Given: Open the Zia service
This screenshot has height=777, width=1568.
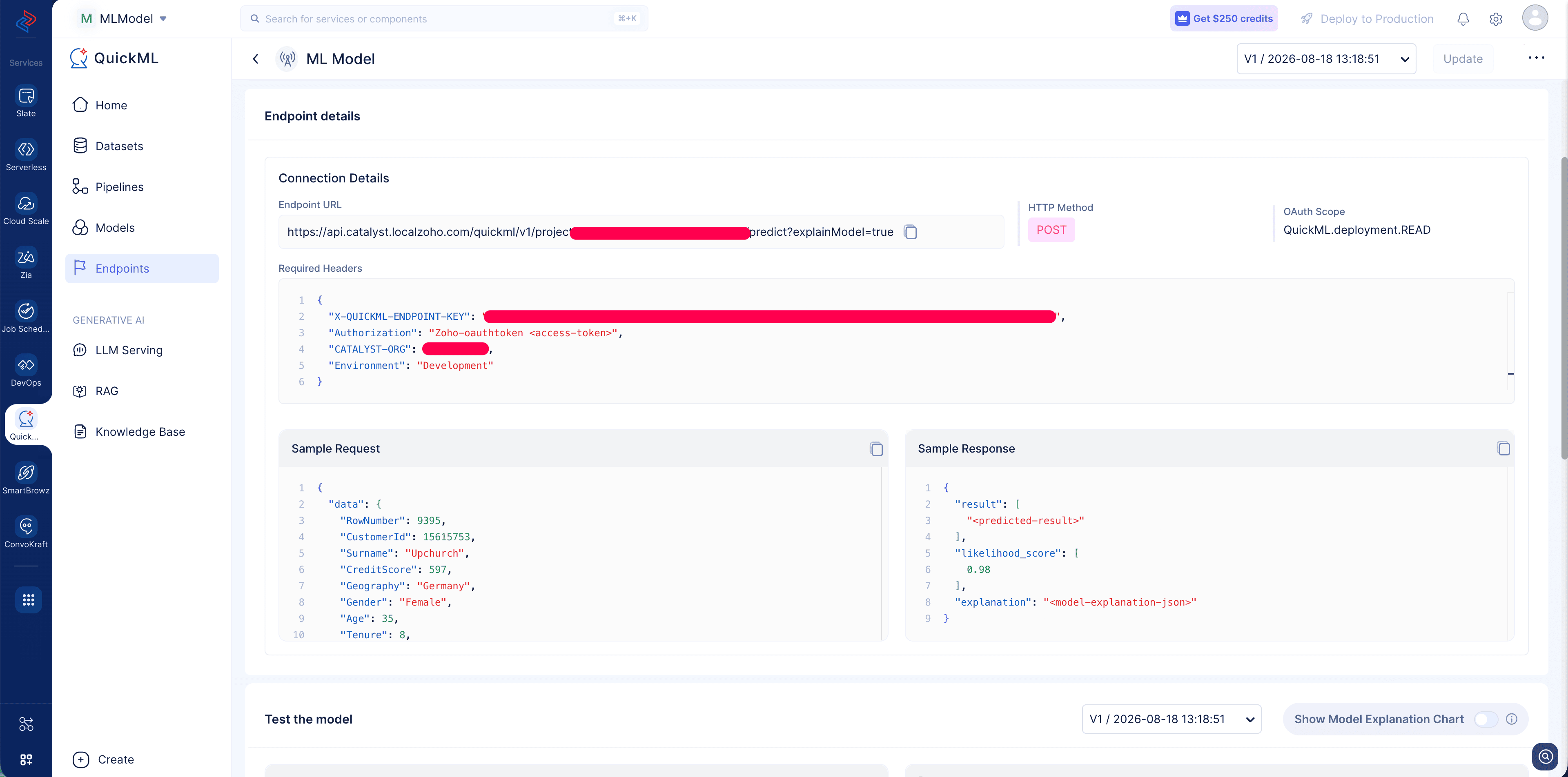Looking at the screenshot, I should coord(26,264).
